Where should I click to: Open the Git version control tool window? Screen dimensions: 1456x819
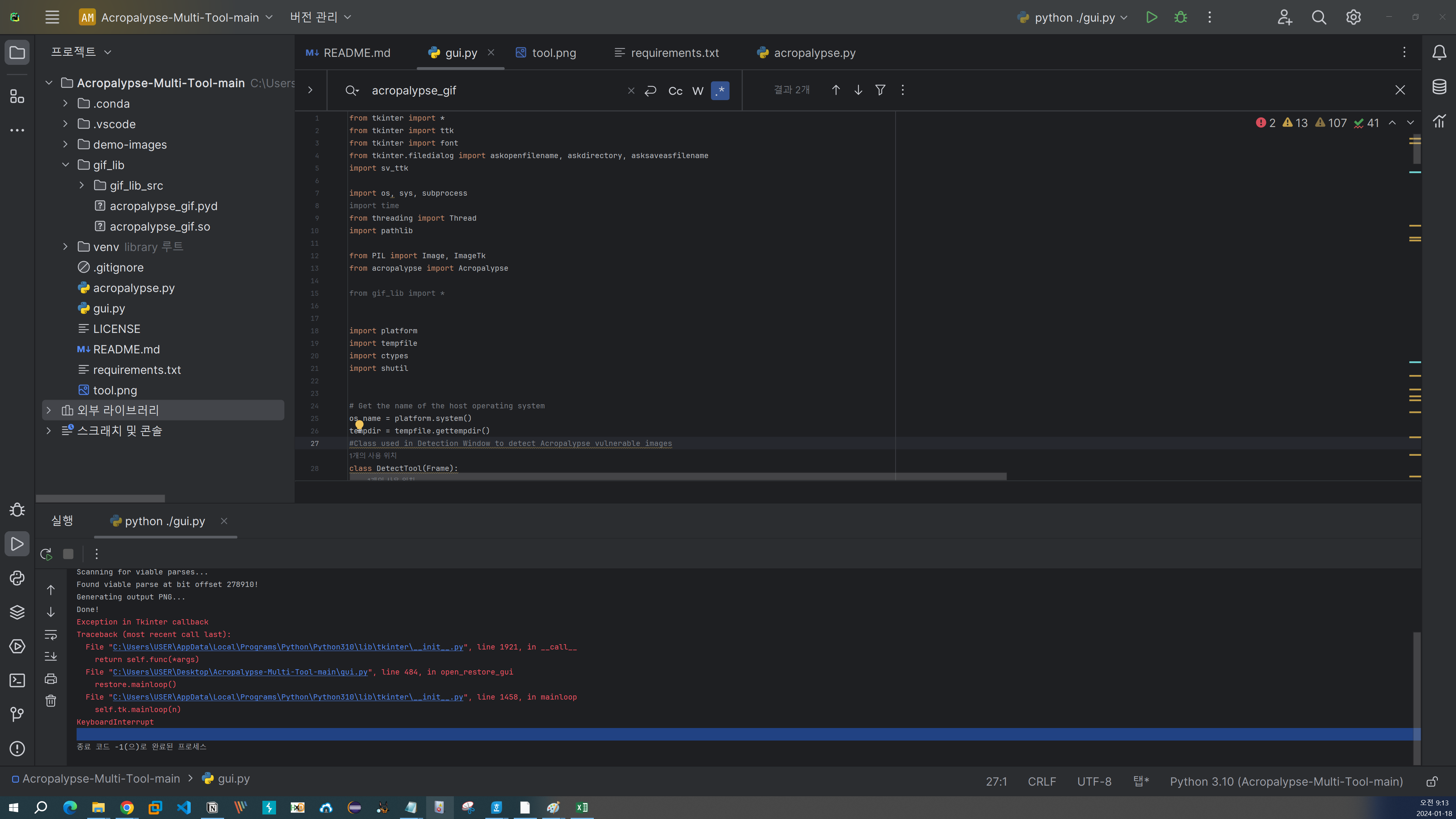[17, 714]
